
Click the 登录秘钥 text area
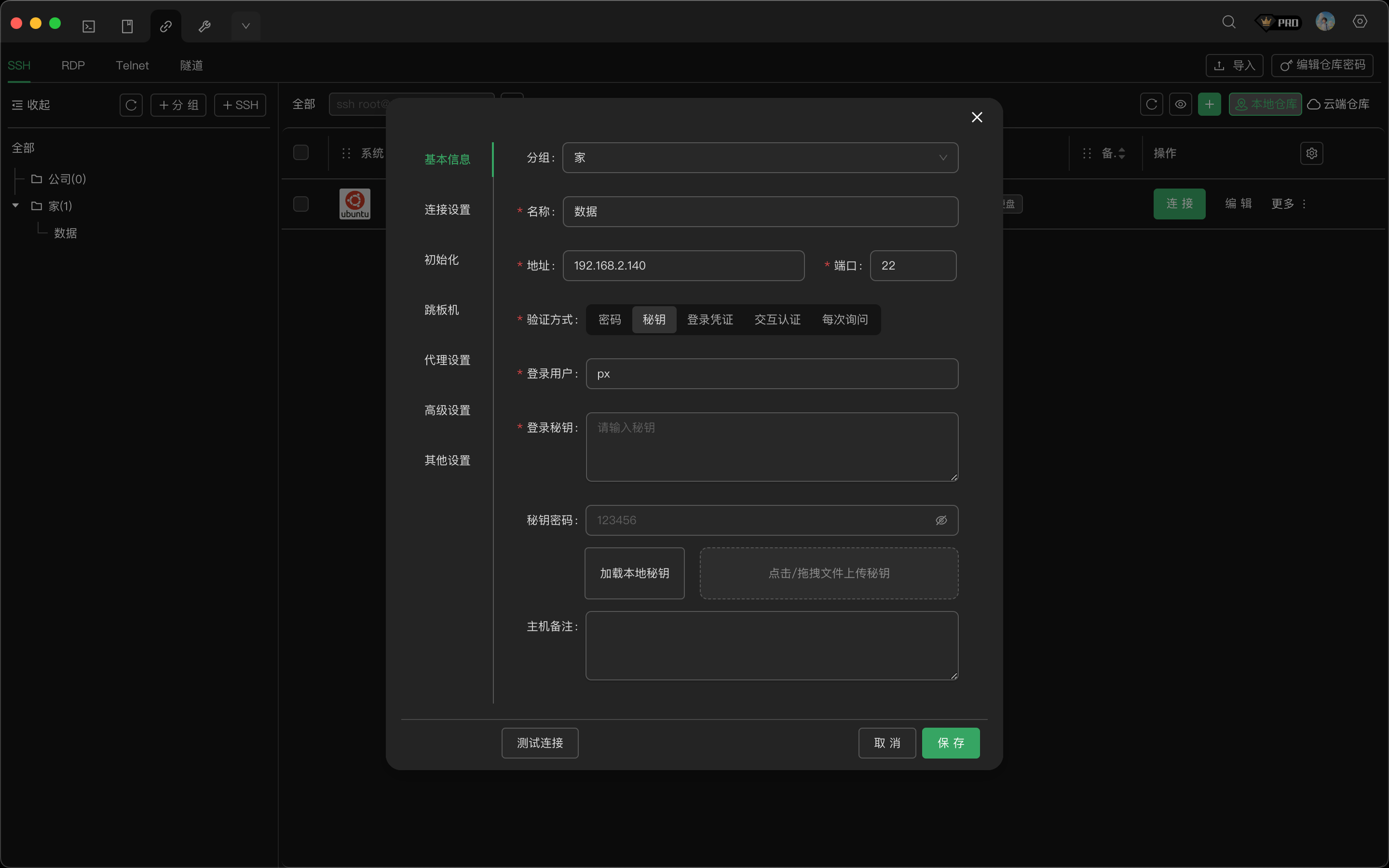(771, 447)
